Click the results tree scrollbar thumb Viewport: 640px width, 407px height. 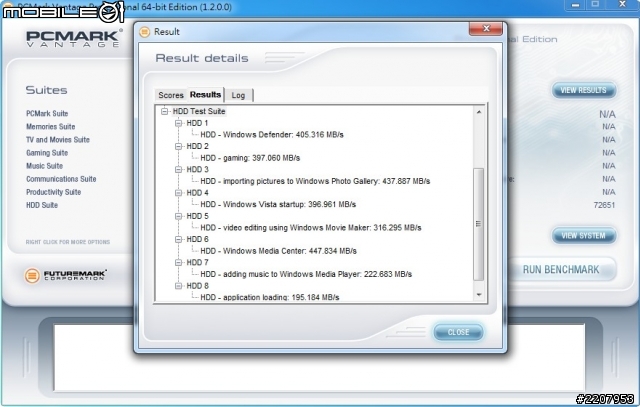[478, 224]
